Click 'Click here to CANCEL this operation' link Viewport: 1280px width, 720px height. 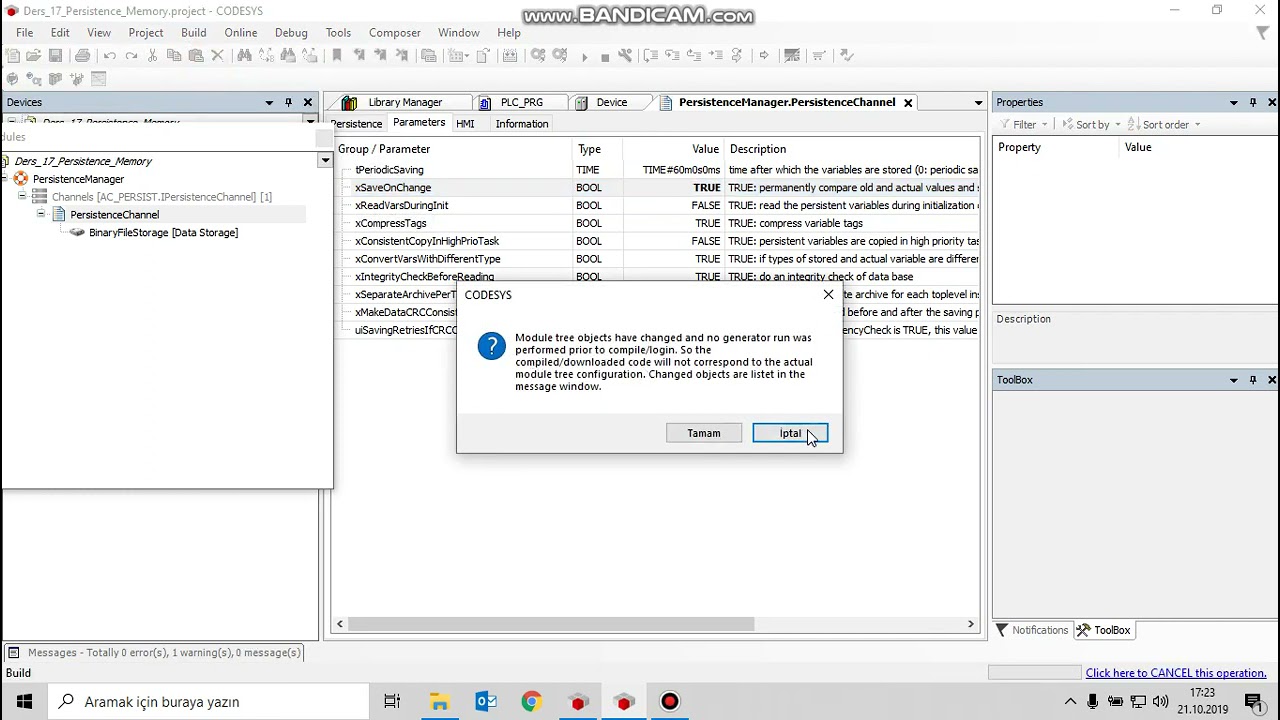(1176, 673)
